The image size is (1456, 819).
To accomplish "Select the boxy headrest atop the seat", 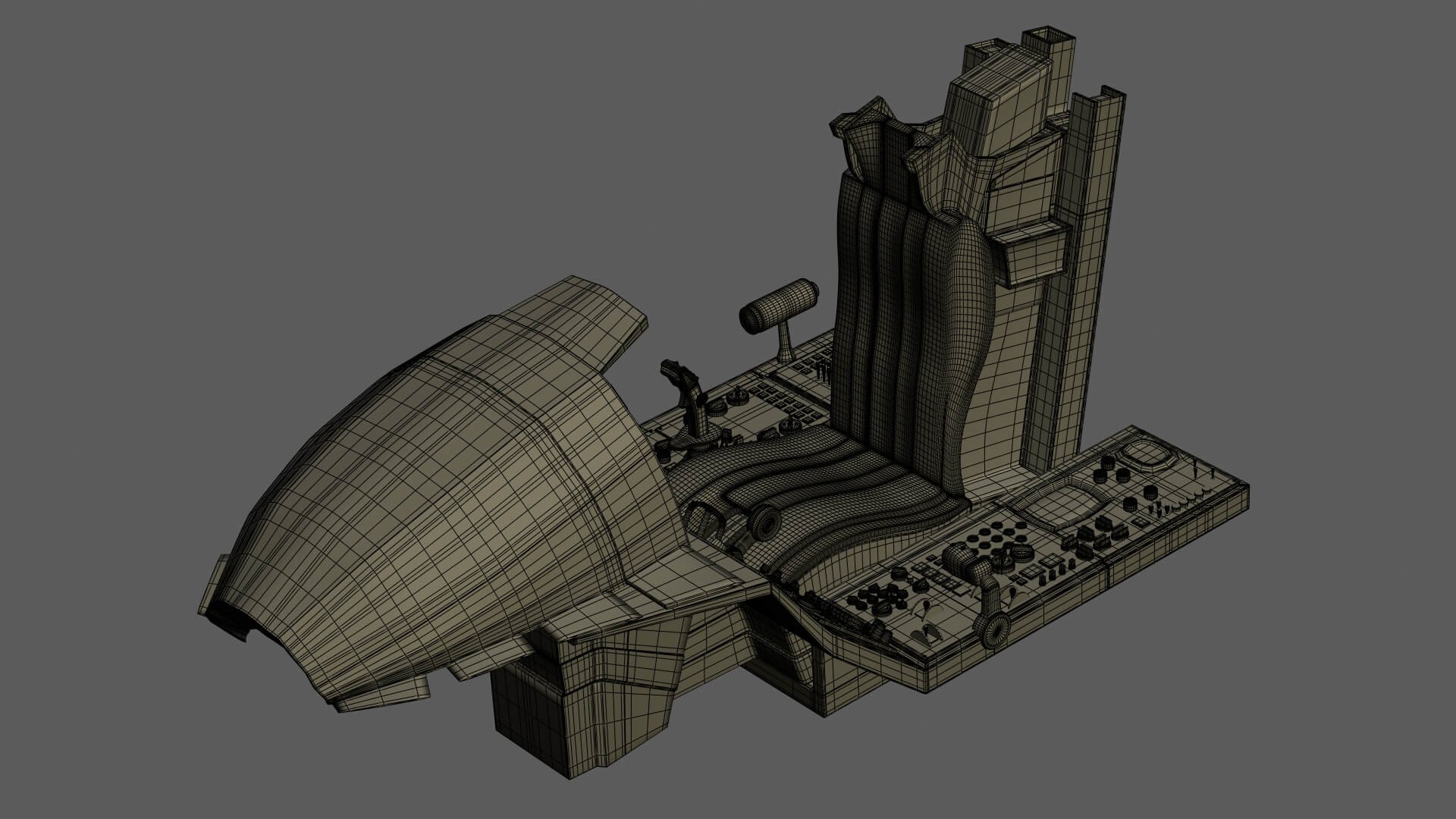I will pos(997,102).
